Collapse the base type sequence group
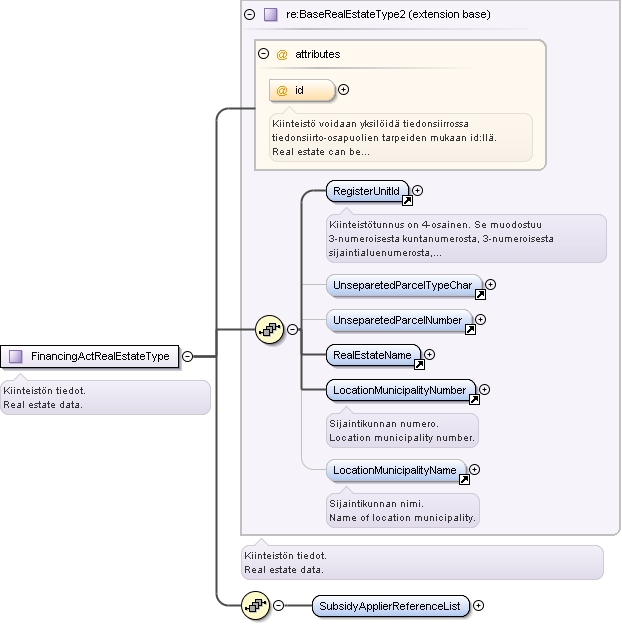This screenshot has height=625, width=622. point(293,330)
